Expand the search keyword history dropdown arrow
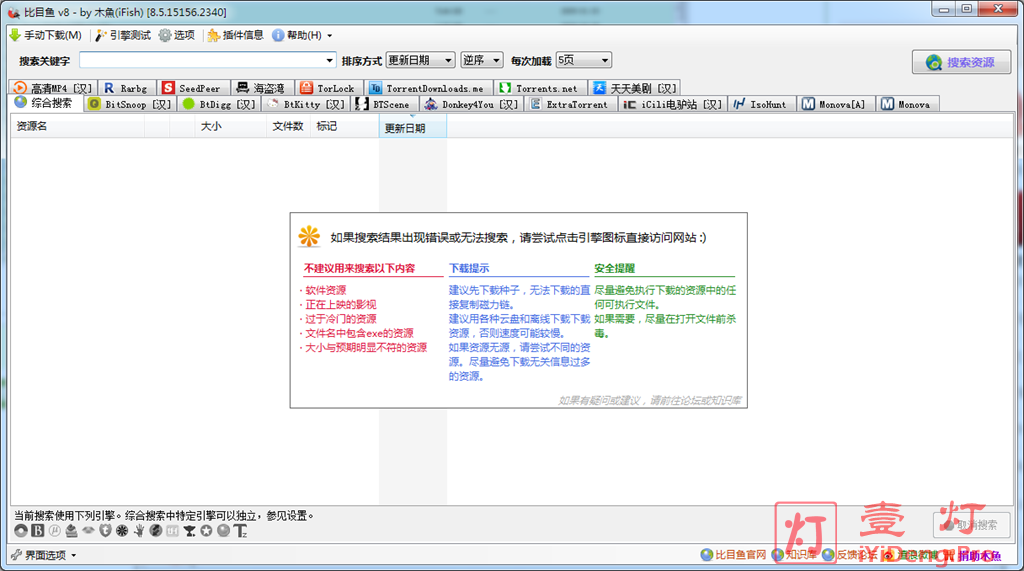The width and height of the screenshot is (1024, 571). pos(329,61)
